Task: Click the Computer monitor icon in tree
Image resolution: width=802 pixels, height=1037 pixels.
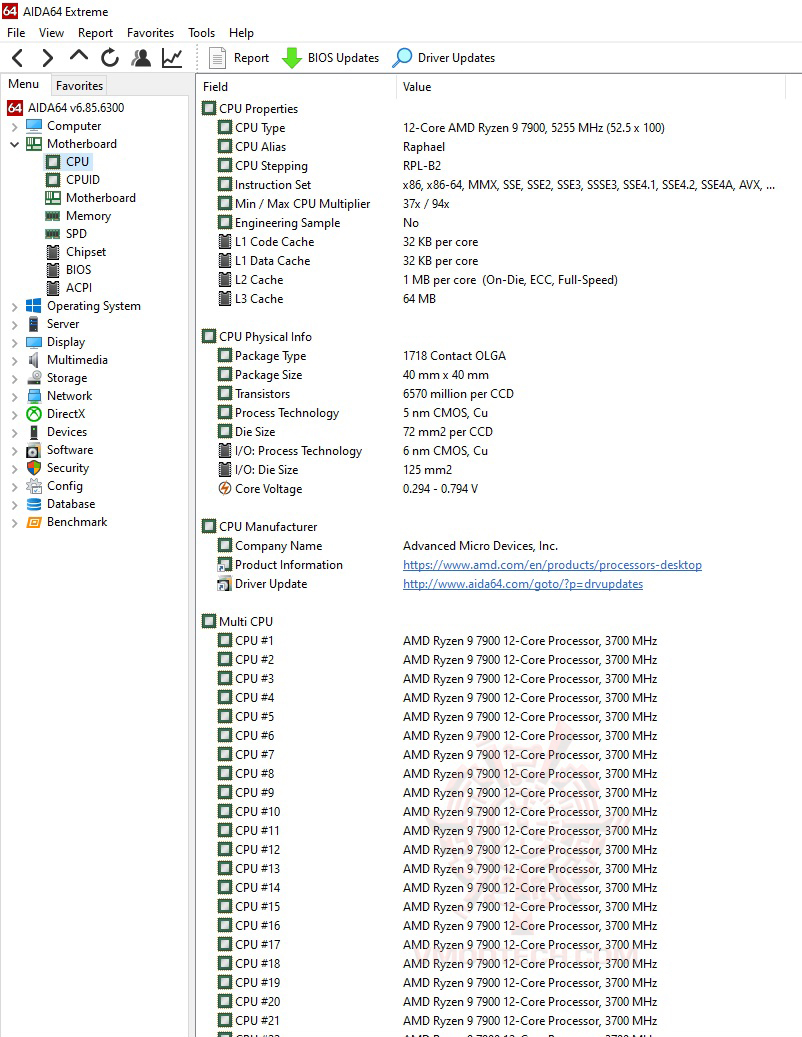Action: [34, 126]
